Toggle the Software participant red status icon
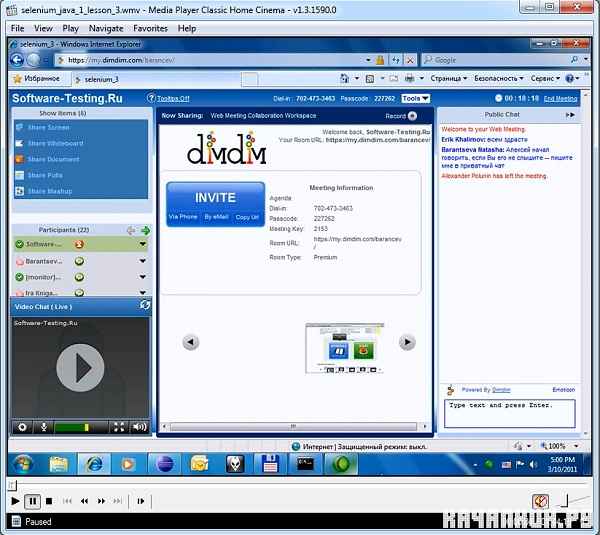This screenshot has height=535, width=600. 79,244
